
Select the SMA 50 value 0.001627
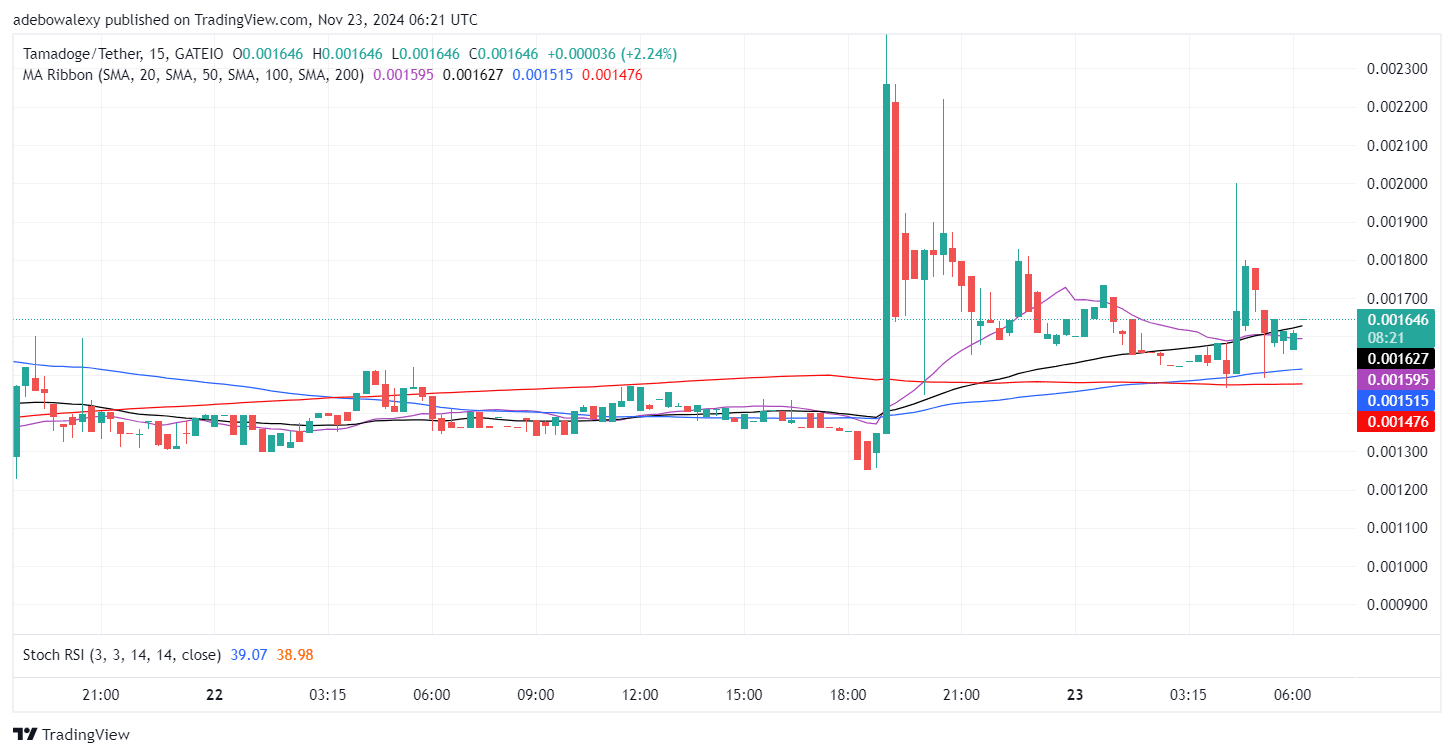pyautogui.click(x=474, y=74)
